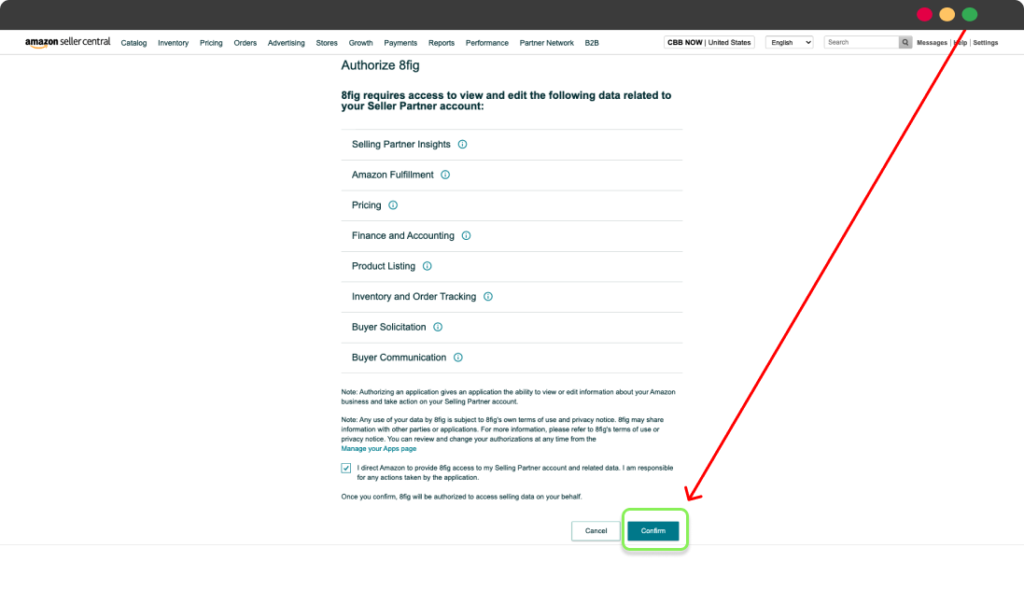The image size is (1024, 590).
Task: Open the Inventory menu
Action: point(173,43)
